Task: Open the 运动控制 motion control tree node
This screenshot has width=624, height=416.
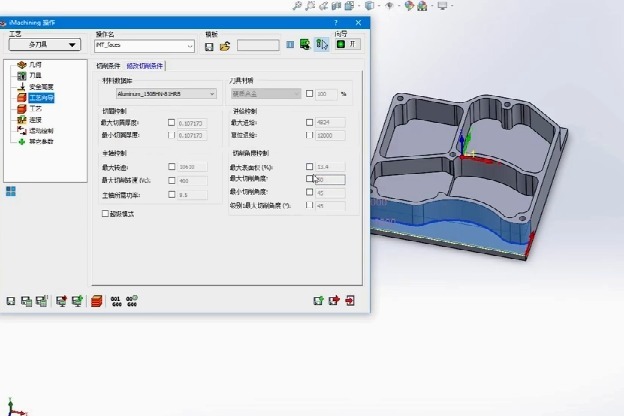Action: [41, 131]
